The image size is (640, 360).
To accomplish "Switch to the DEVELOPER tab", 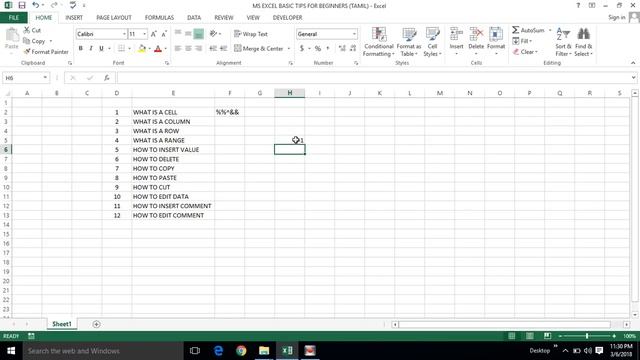I will 287,18.
